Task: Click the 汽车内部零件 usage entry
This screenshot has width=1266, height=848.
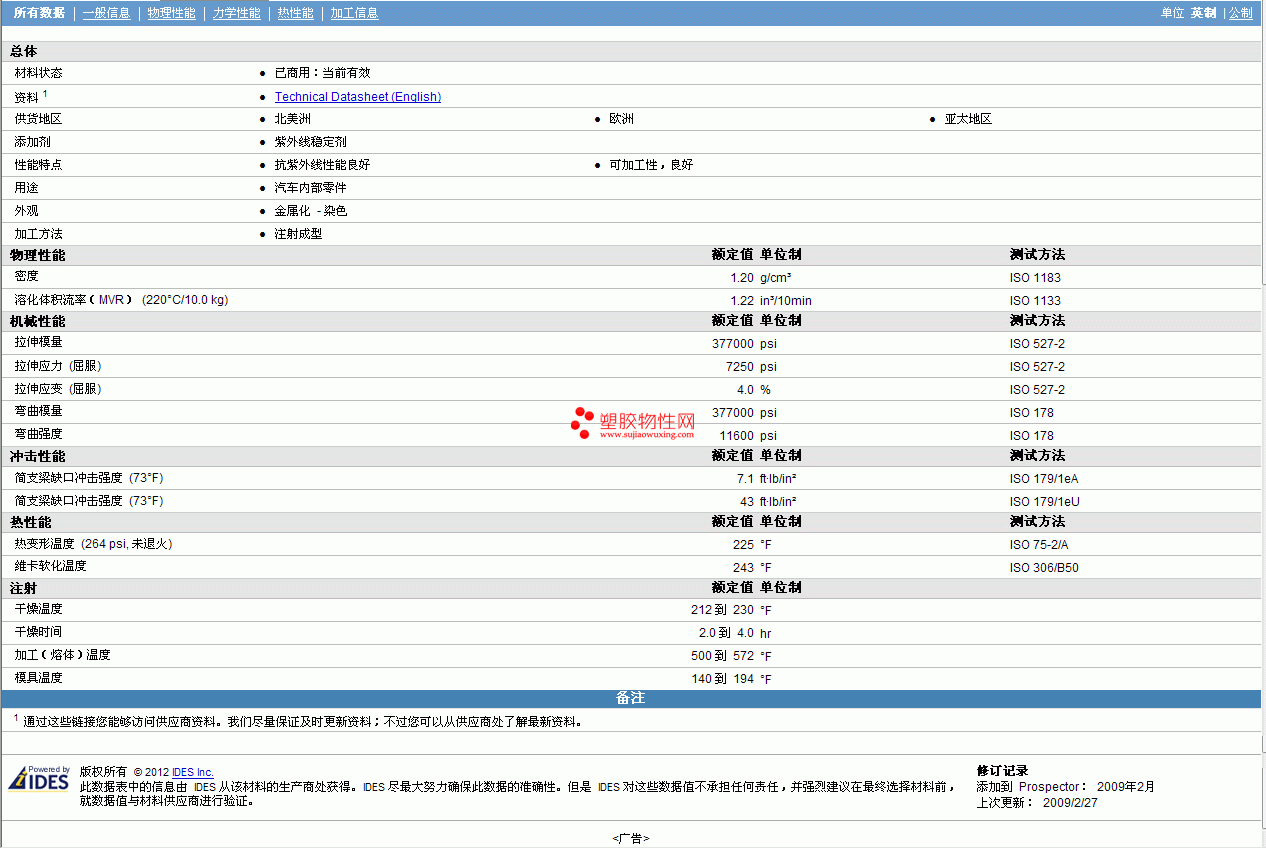Action: tap(310, 188)
